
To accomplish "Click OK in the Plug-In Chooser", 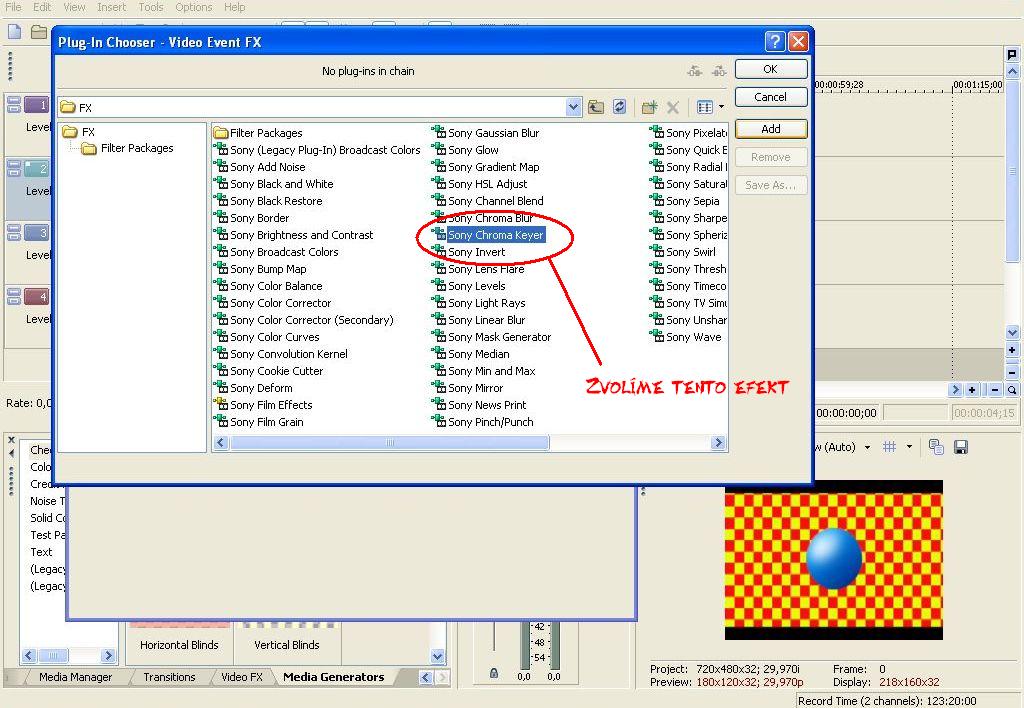I will (x=771, y=69).
